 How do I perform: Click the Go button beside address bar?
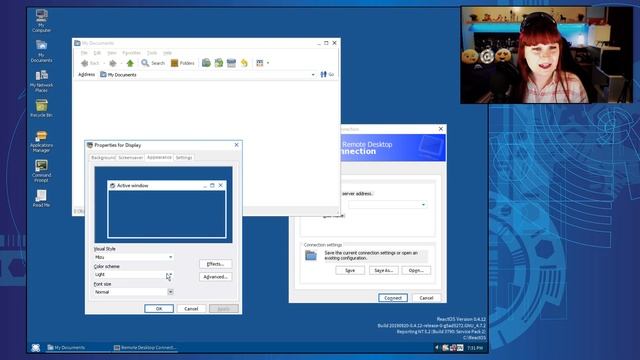(x=327, y=74)
